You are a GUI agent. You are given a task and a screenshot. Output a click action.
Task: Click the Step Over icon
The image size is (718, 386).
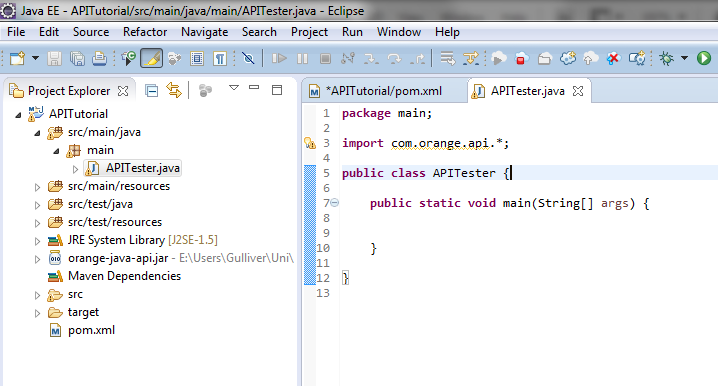coord(394,58)
